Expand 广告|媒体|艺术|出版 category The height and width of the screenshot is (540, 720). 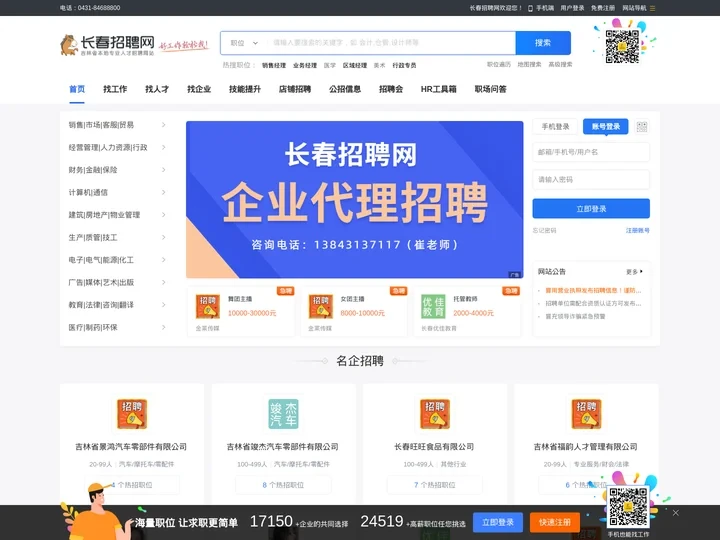117,282
